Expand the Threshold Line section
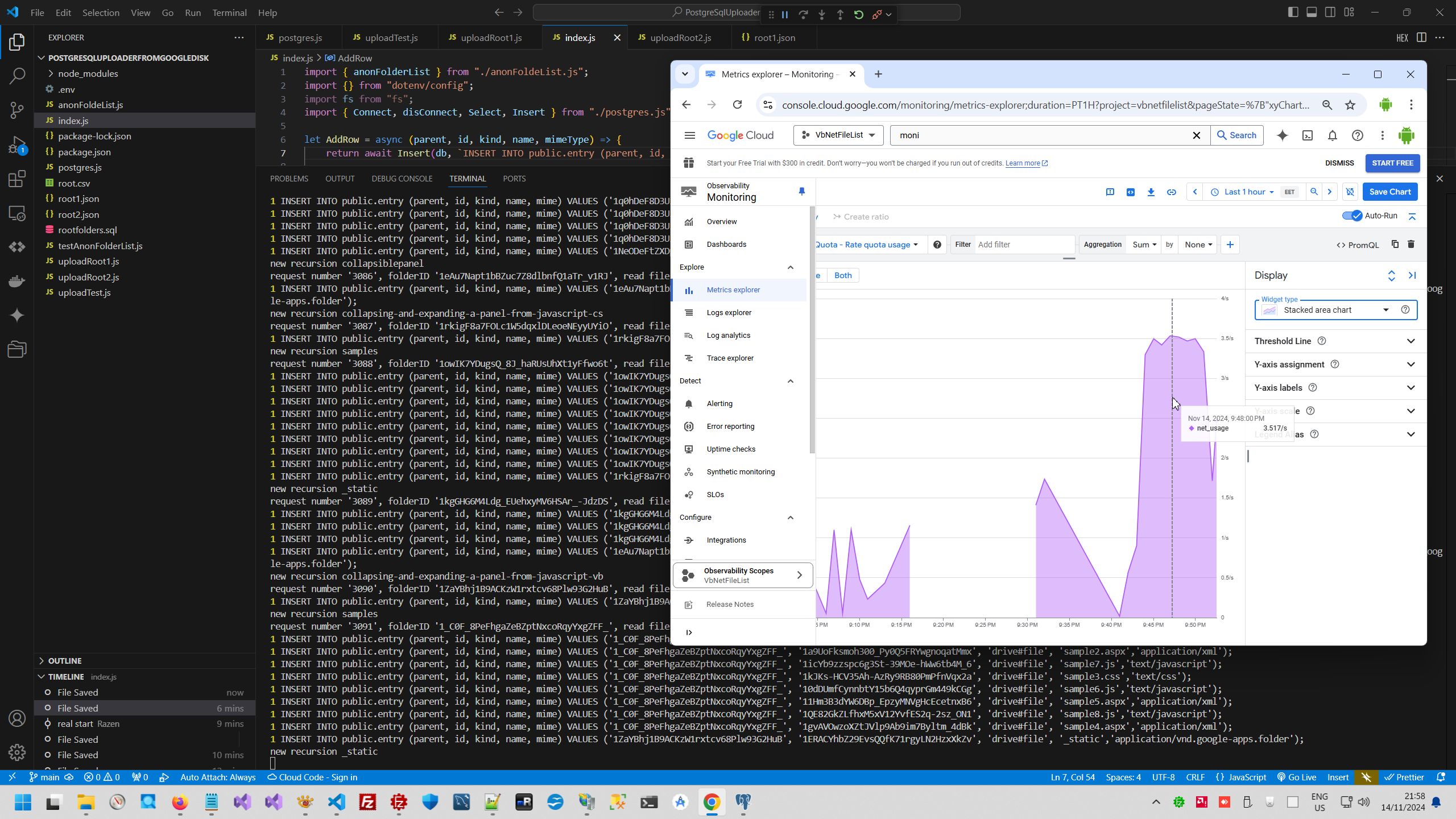 pos(1411,341)
